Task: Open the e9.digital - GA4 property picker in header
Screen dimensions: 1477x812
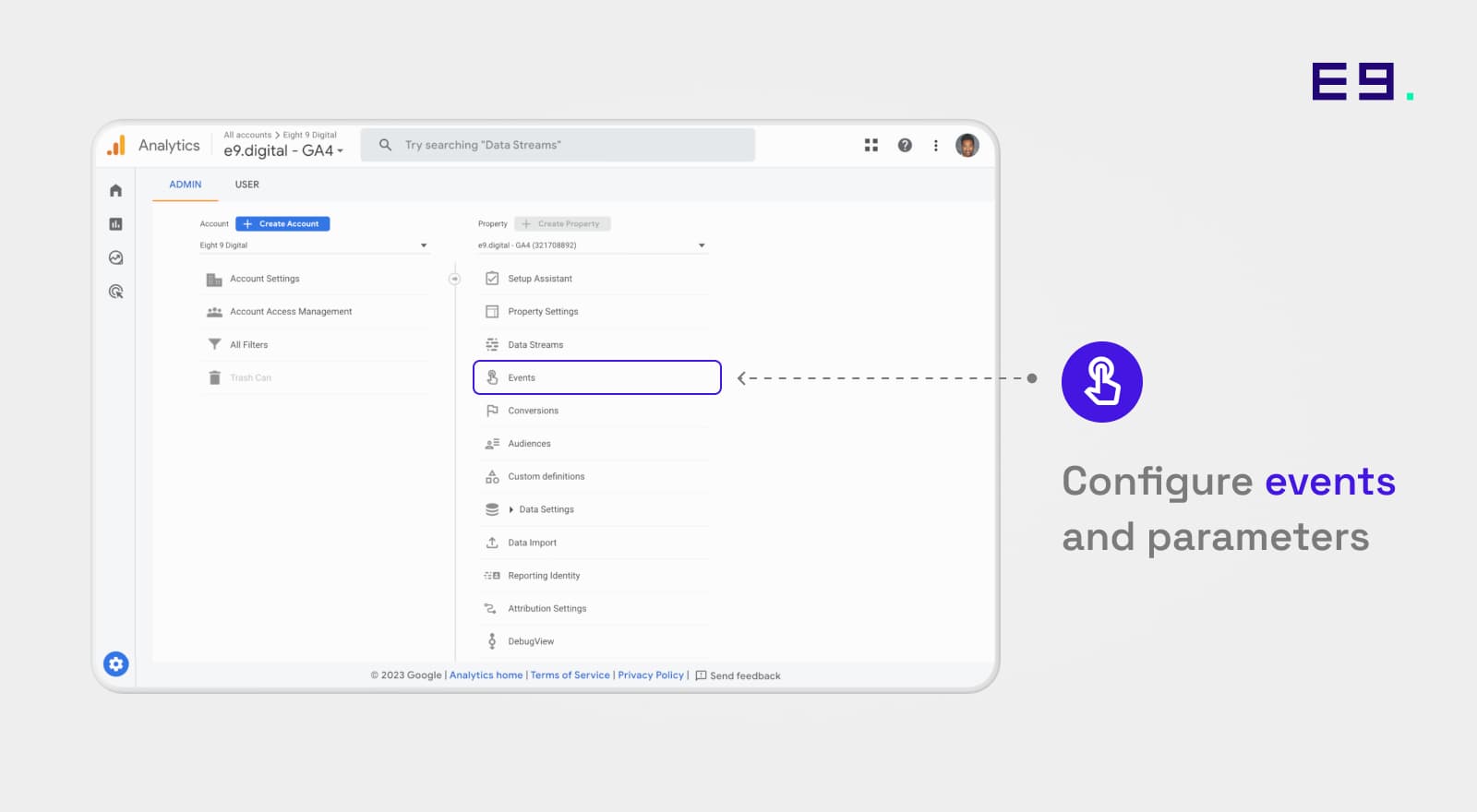Action: [282, 150]
